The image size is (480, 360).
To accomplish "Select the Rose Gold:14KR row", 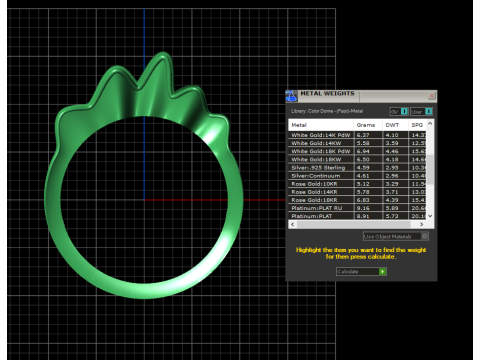I will click(357, 192).
